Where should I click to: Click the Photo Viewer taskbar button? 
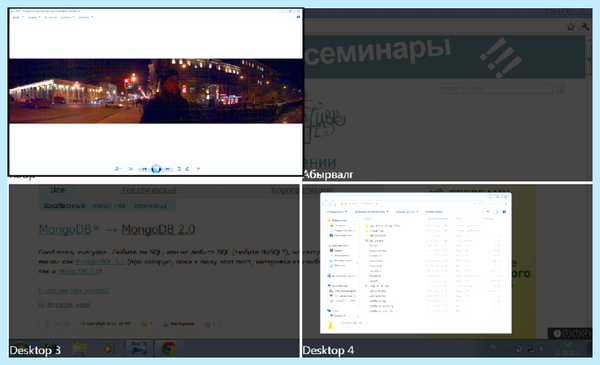(139, 349)
